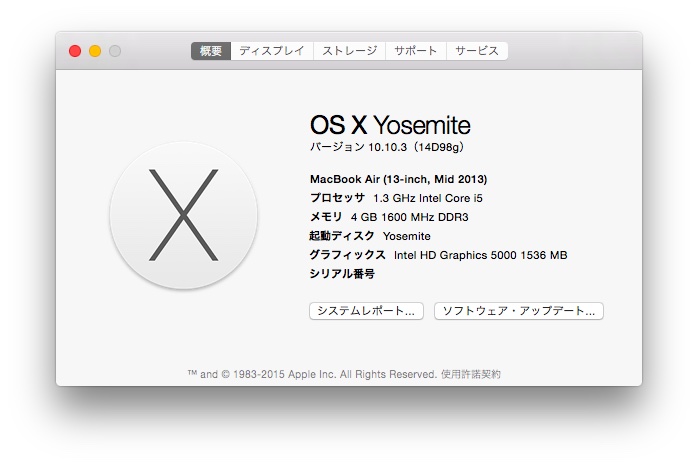Click the メモリ label
698x466 pixels.
pos(326,217)
